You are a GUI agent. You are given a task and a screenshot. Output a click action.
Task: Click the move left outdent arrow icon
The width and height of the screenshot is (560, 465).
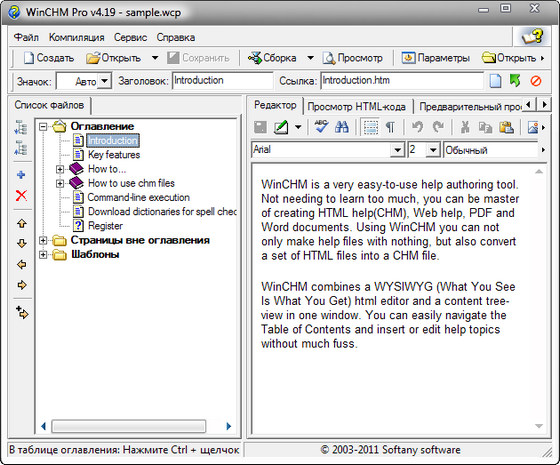coord(22,264)
